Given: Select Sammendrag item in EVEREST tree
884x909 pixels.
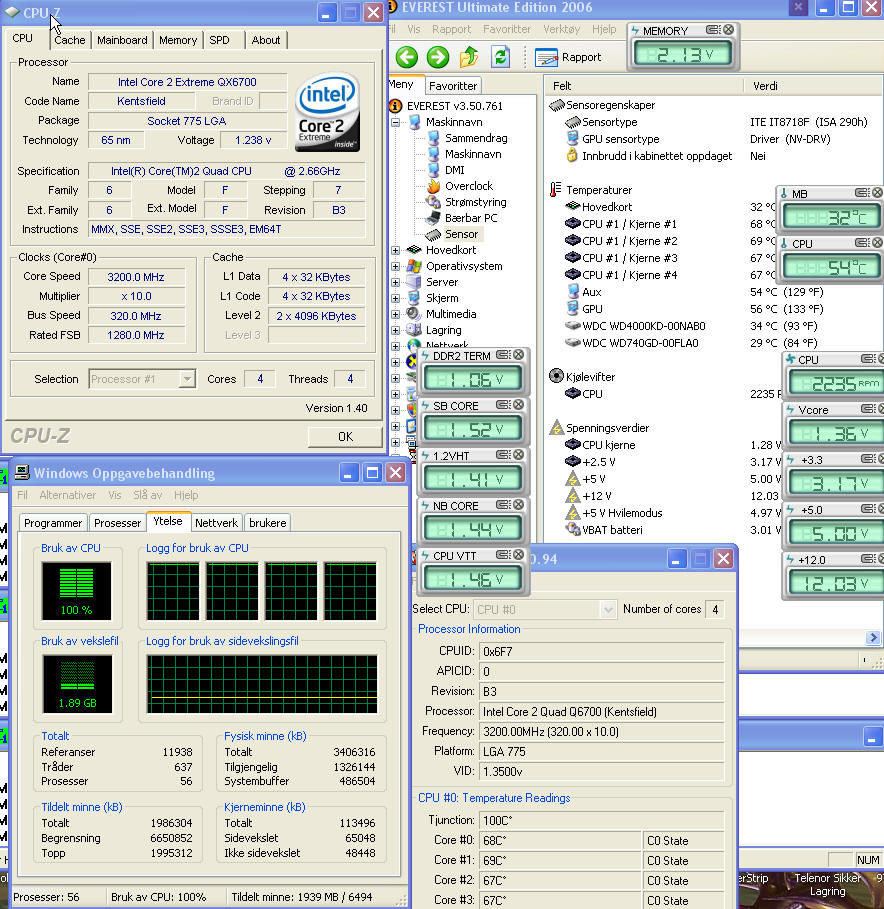Looking at the screenshot, I should pos(467,138).
